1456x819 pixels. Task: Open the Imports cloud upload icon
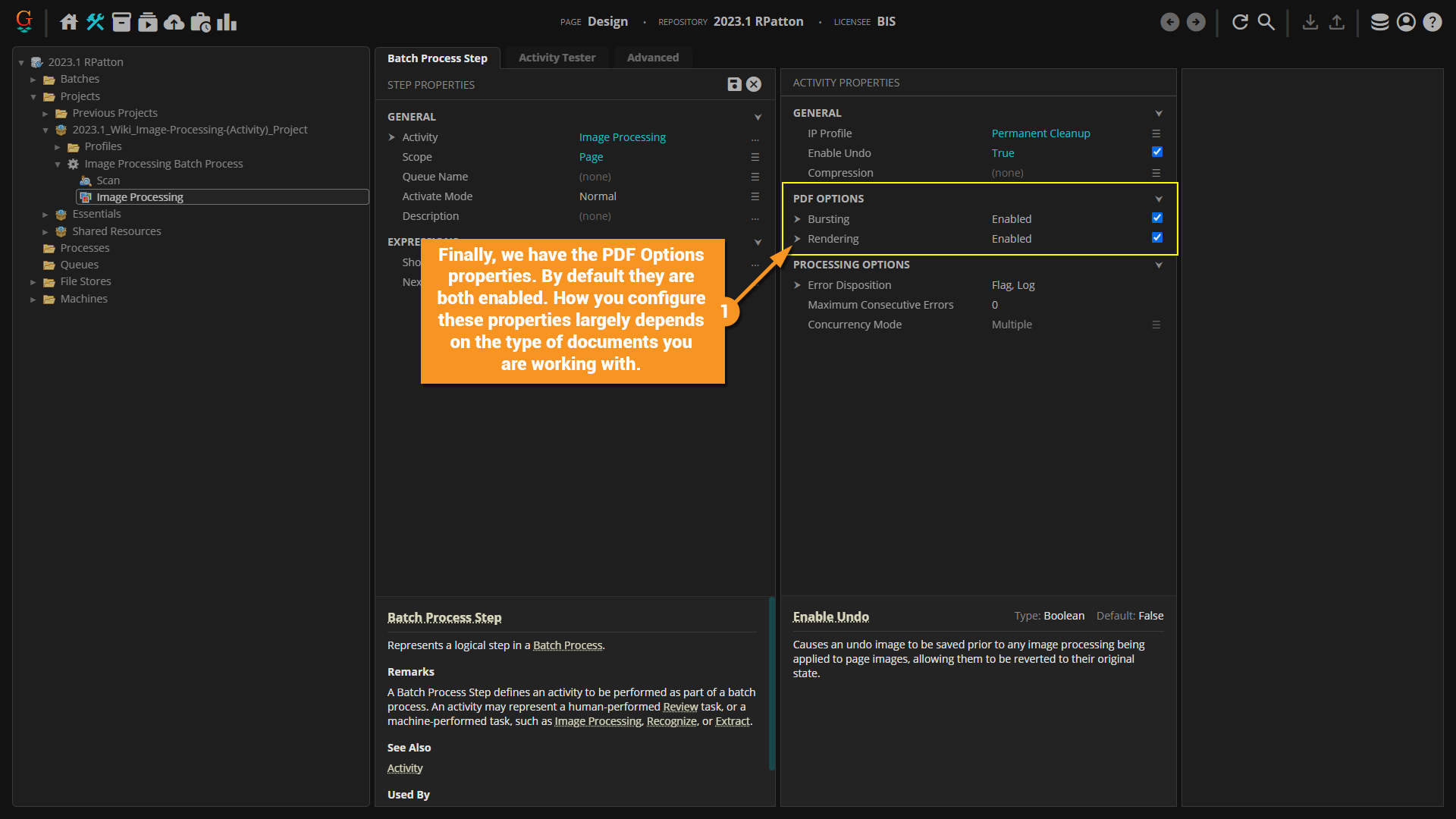point(174,22)
